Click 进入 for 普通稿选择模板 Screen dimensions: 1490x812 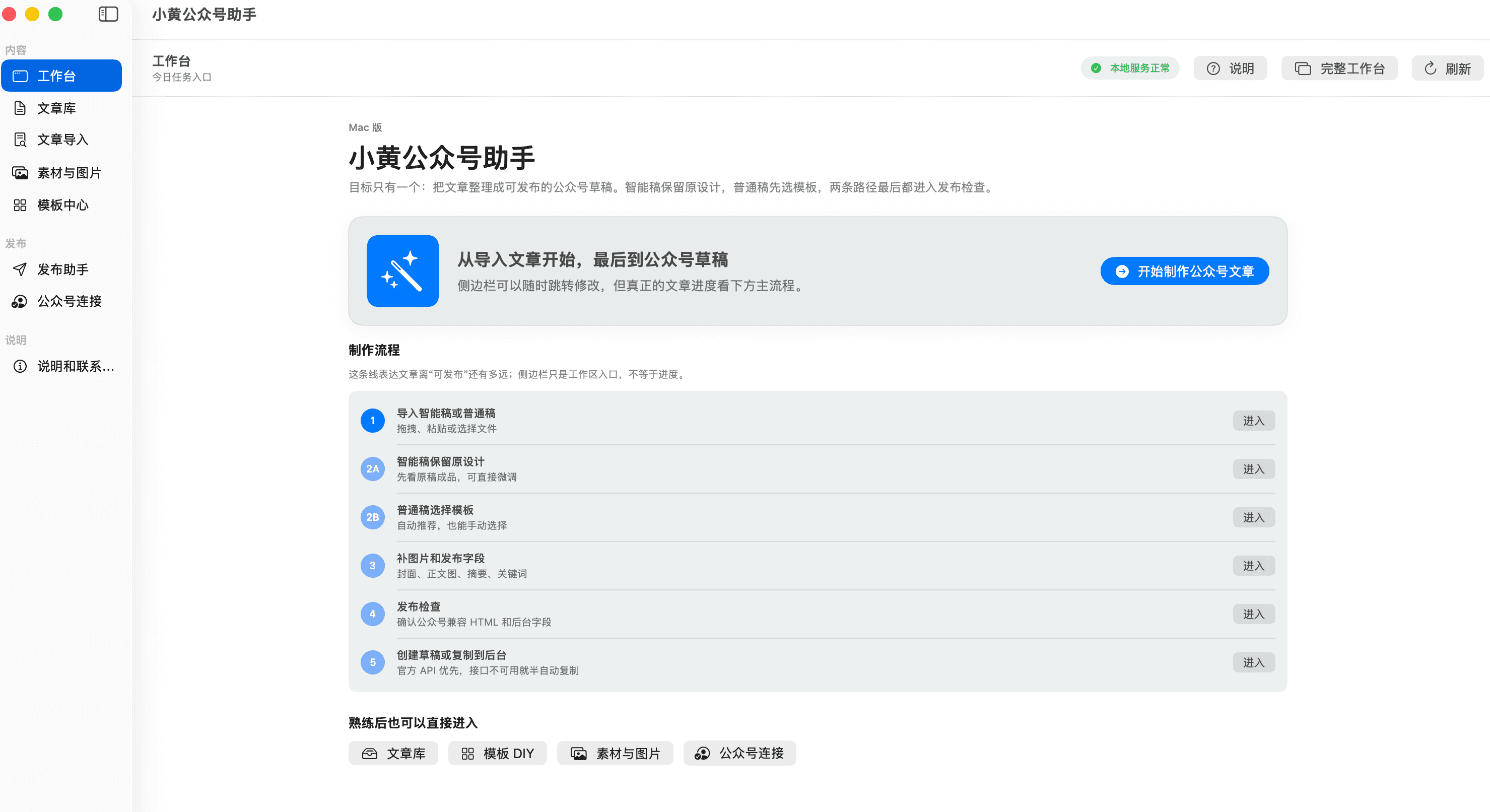click(1253, 517)
